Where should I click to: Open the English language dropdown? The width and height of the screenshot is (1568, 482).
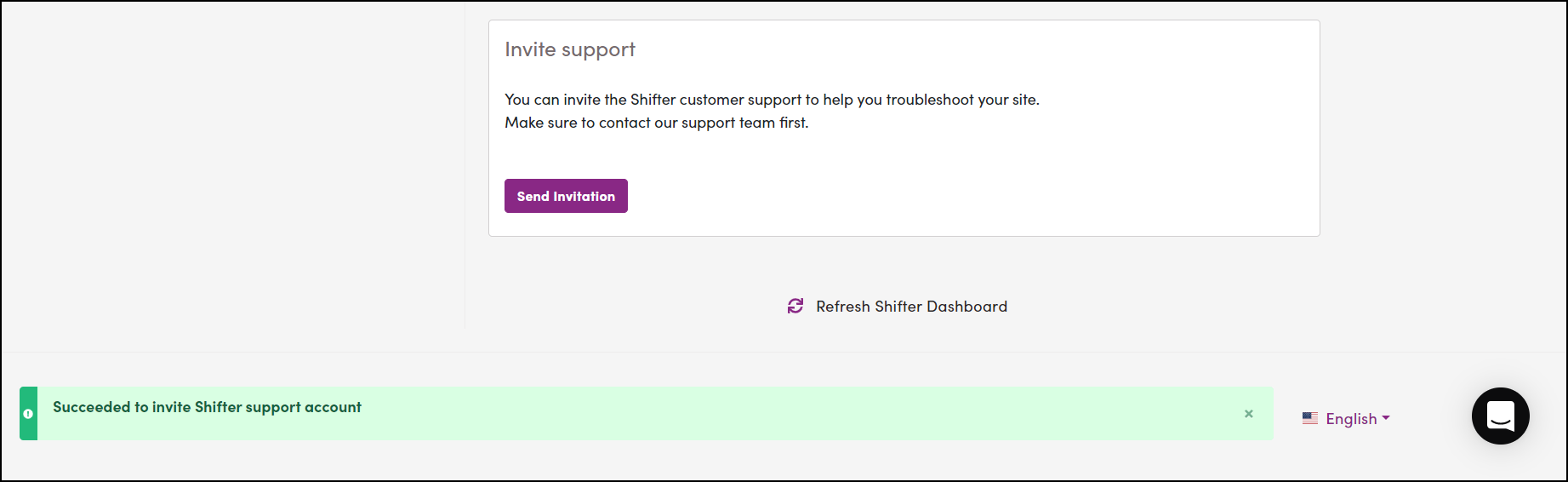coord(1346,419)
